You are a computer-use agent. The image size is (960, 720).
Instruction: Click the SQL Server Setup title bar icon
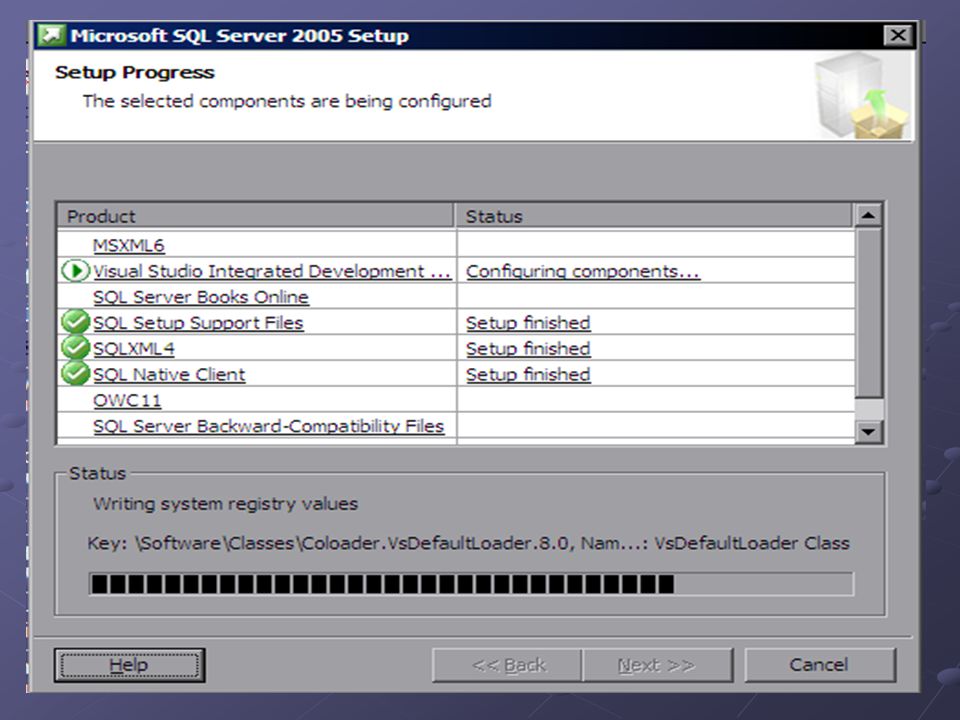coord(51,36)
